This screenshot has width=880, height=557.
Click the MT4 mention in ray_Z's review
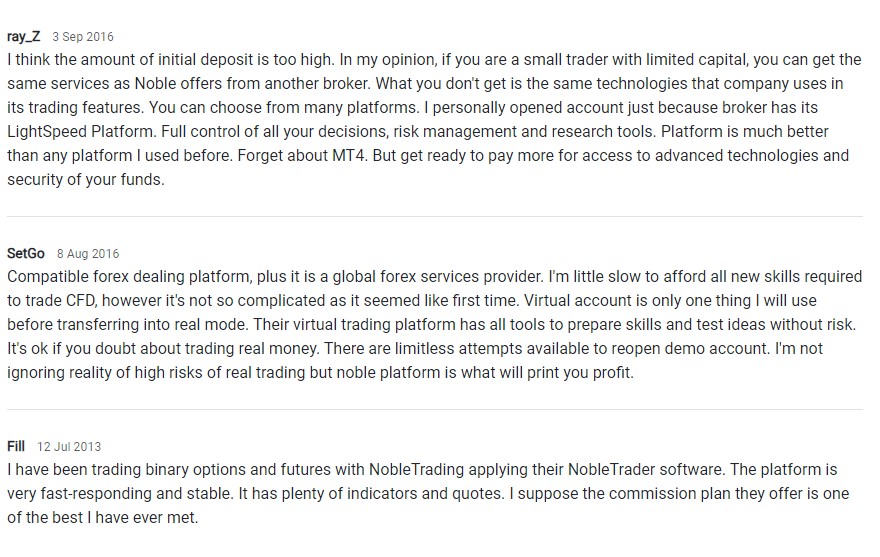click(x=348, y=156)
